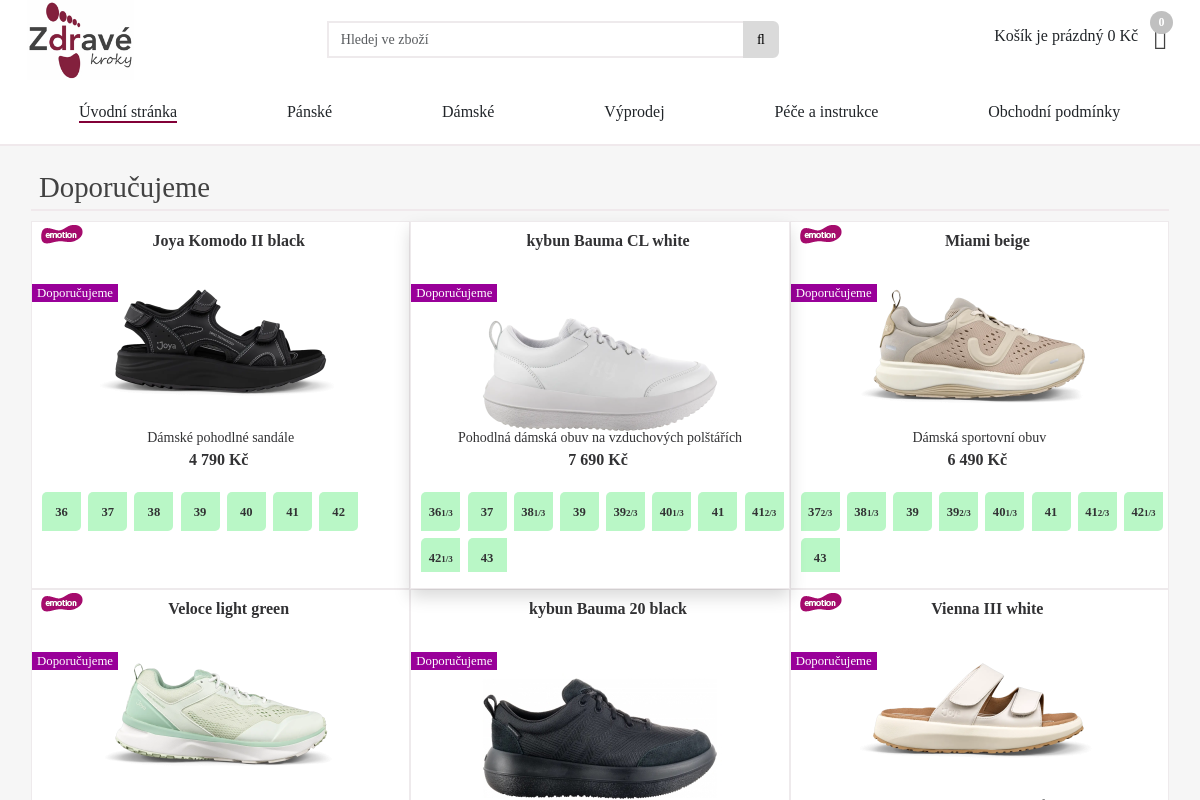Click the black Joya Komodo sandal image
The height and width of the screenshot is (800, 1200).
[220, 342]
